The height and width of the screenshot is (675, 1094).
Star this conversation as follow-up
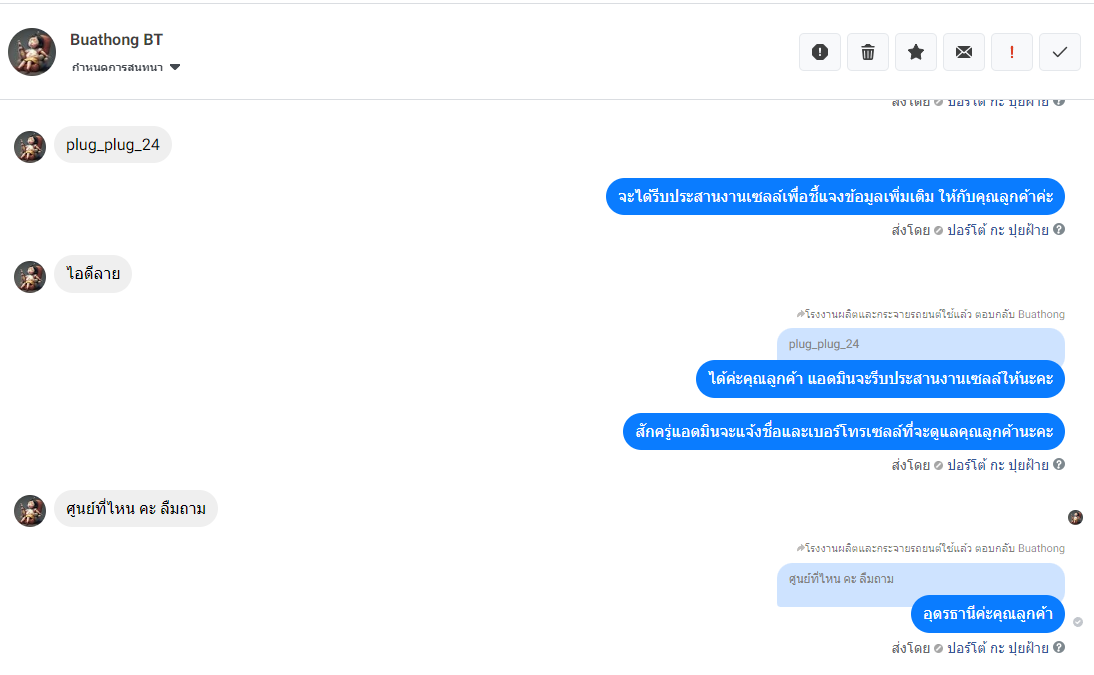[x=916, y=52]
